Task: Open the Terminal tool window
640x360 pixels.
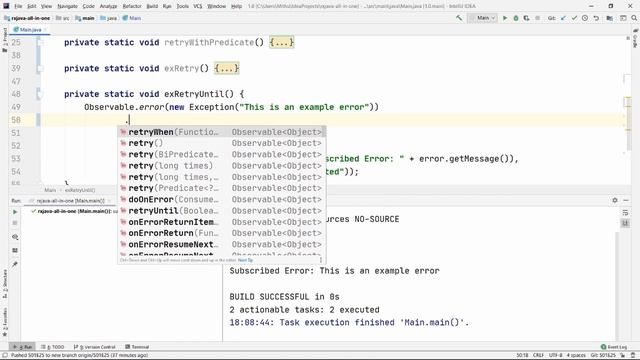Action: [137, 347]
